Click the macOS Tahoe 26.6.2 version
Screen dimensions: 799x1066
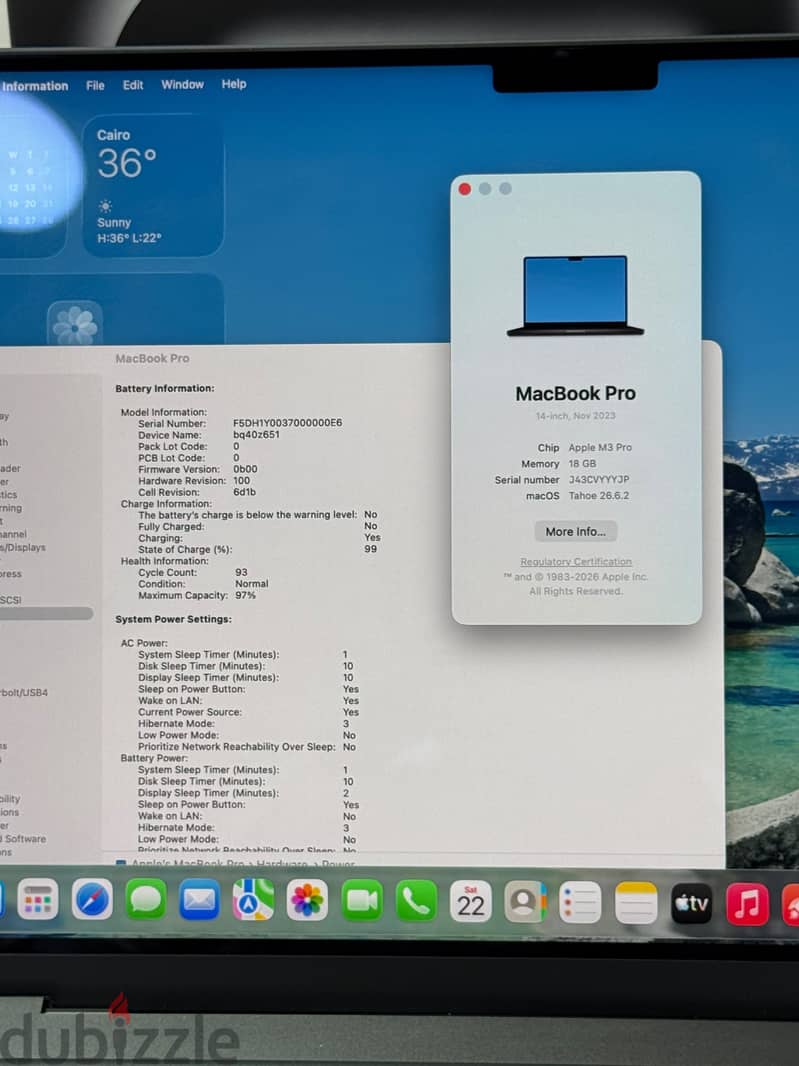599,496
